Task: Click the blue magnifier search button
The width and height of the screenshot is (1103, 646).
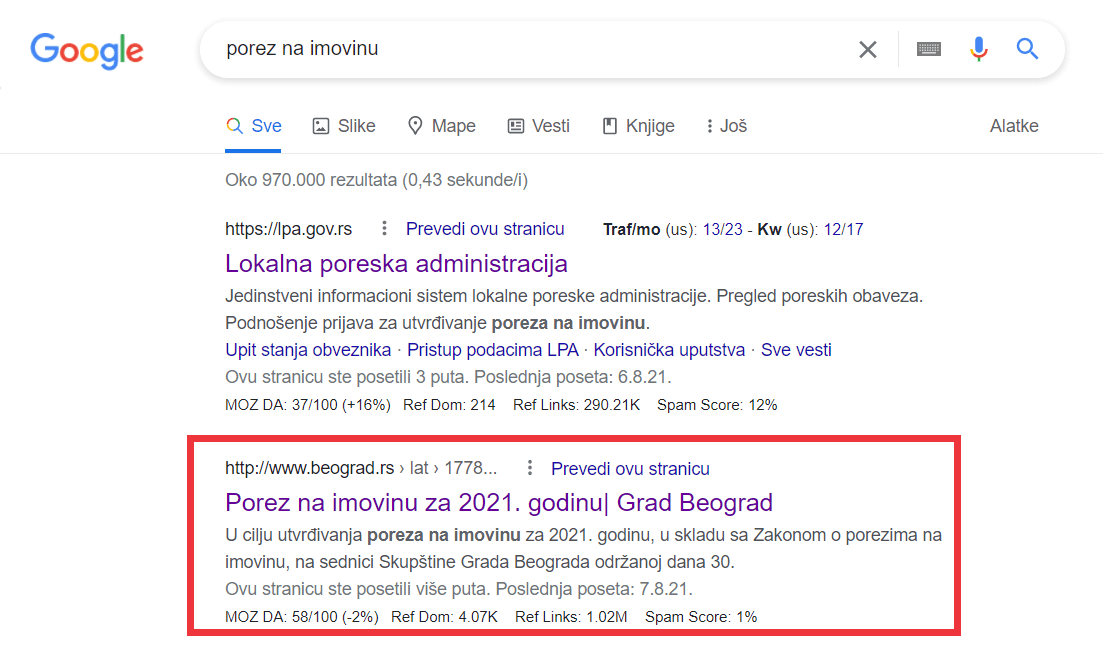Action: tap(1027, 49)
